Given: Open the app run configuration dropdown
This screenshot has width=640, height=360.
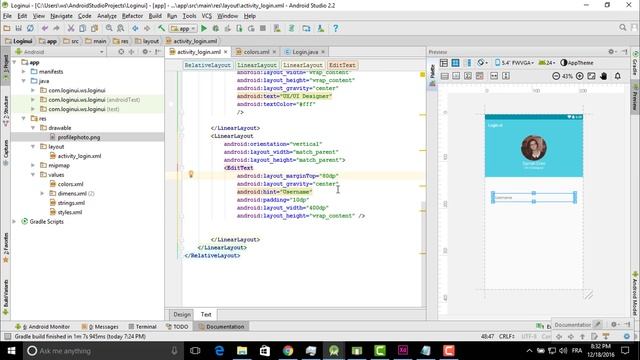Looking at the screenshot, I should coord(183,29).
